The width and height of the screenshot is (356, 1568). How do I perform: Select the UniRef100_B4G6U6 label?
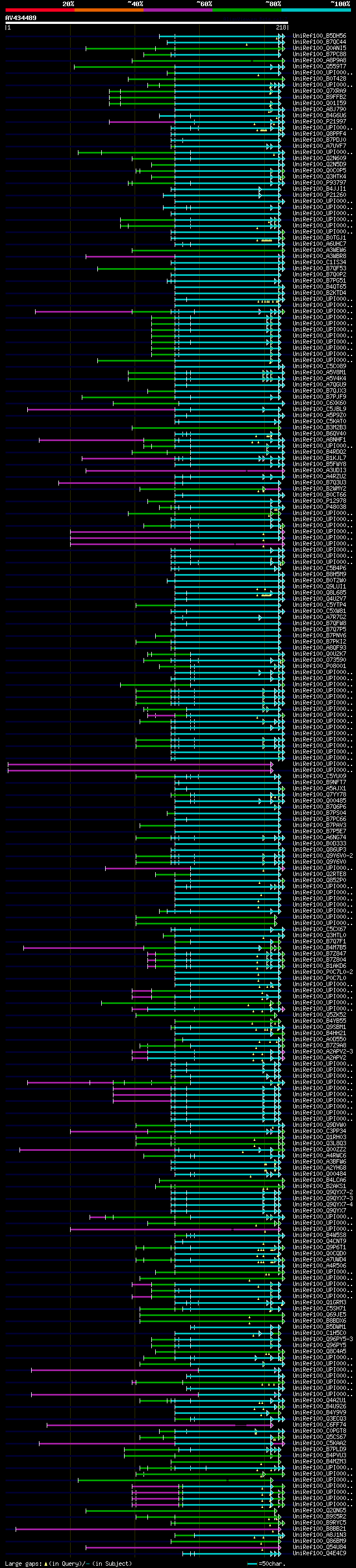319,115
